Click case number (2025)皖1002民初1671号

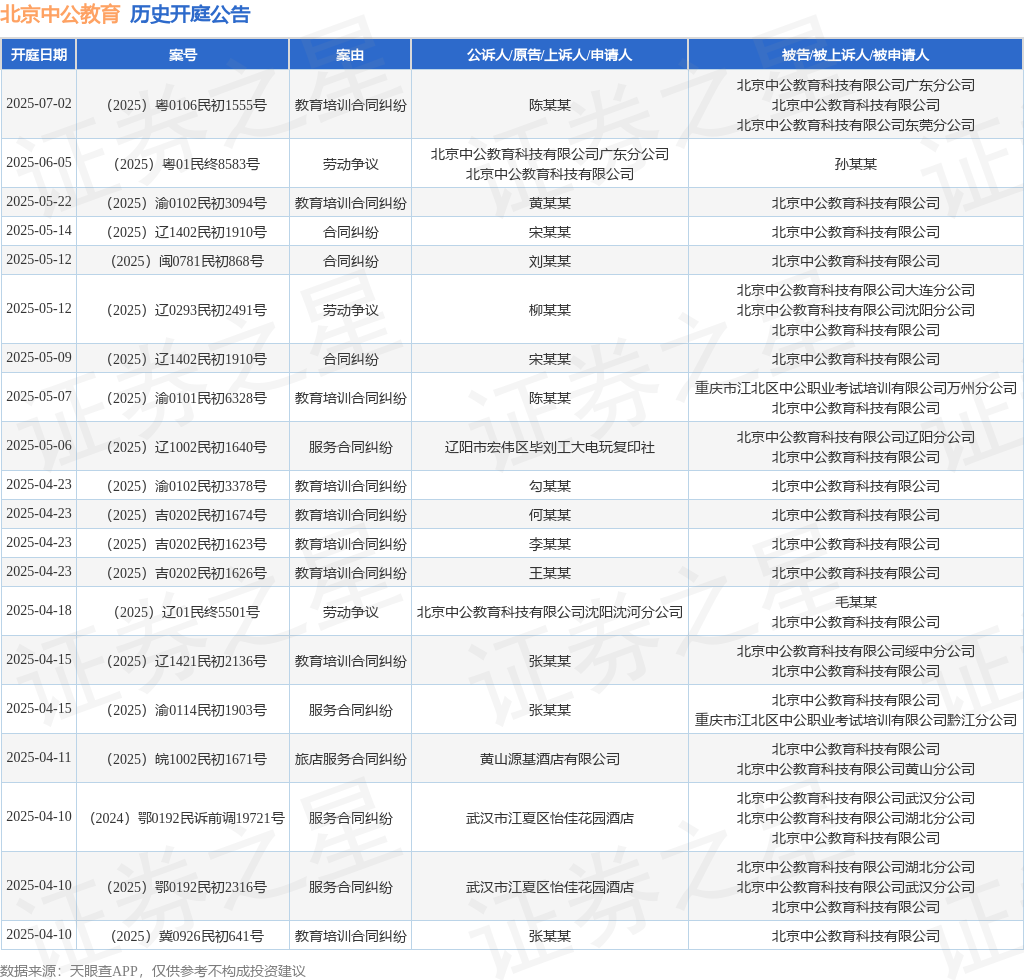(x=186, y=759)
